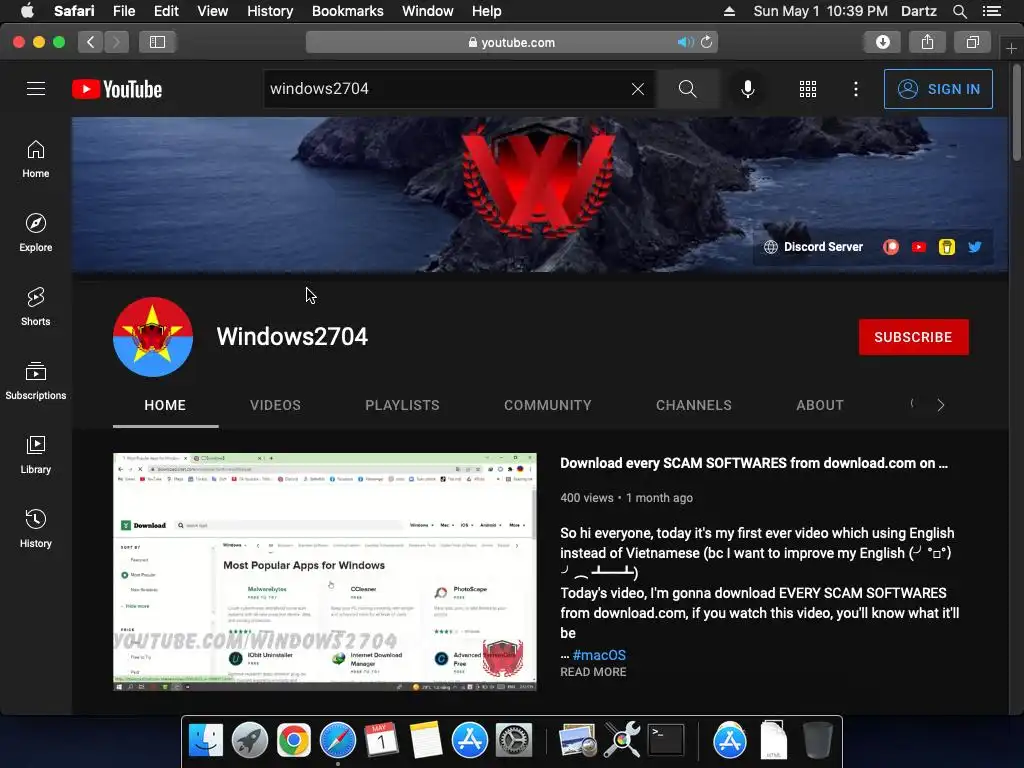Open Shorts in the sidebar

36,306
